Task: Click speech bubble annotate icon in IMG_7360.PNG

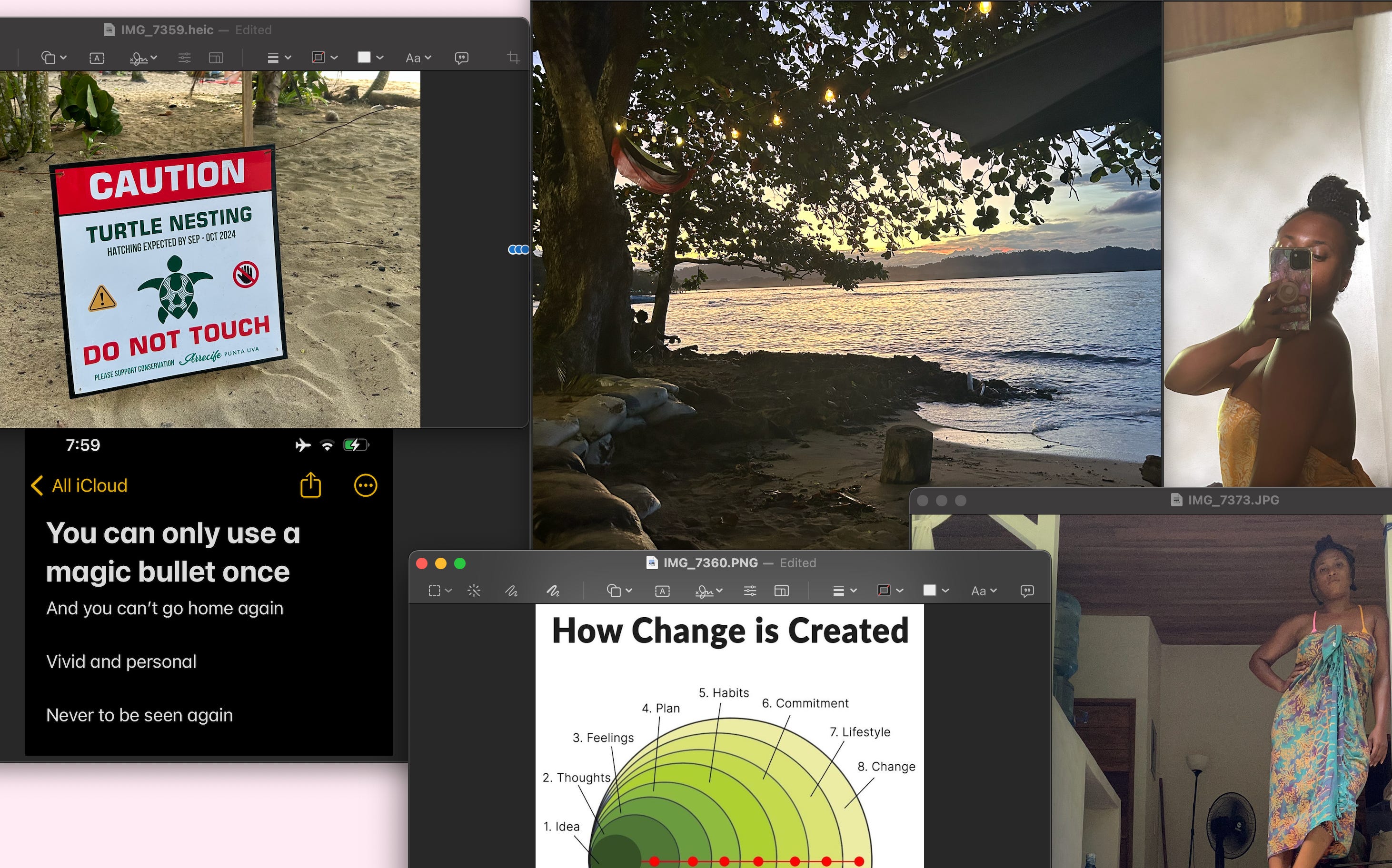Action: (1027, 591)
